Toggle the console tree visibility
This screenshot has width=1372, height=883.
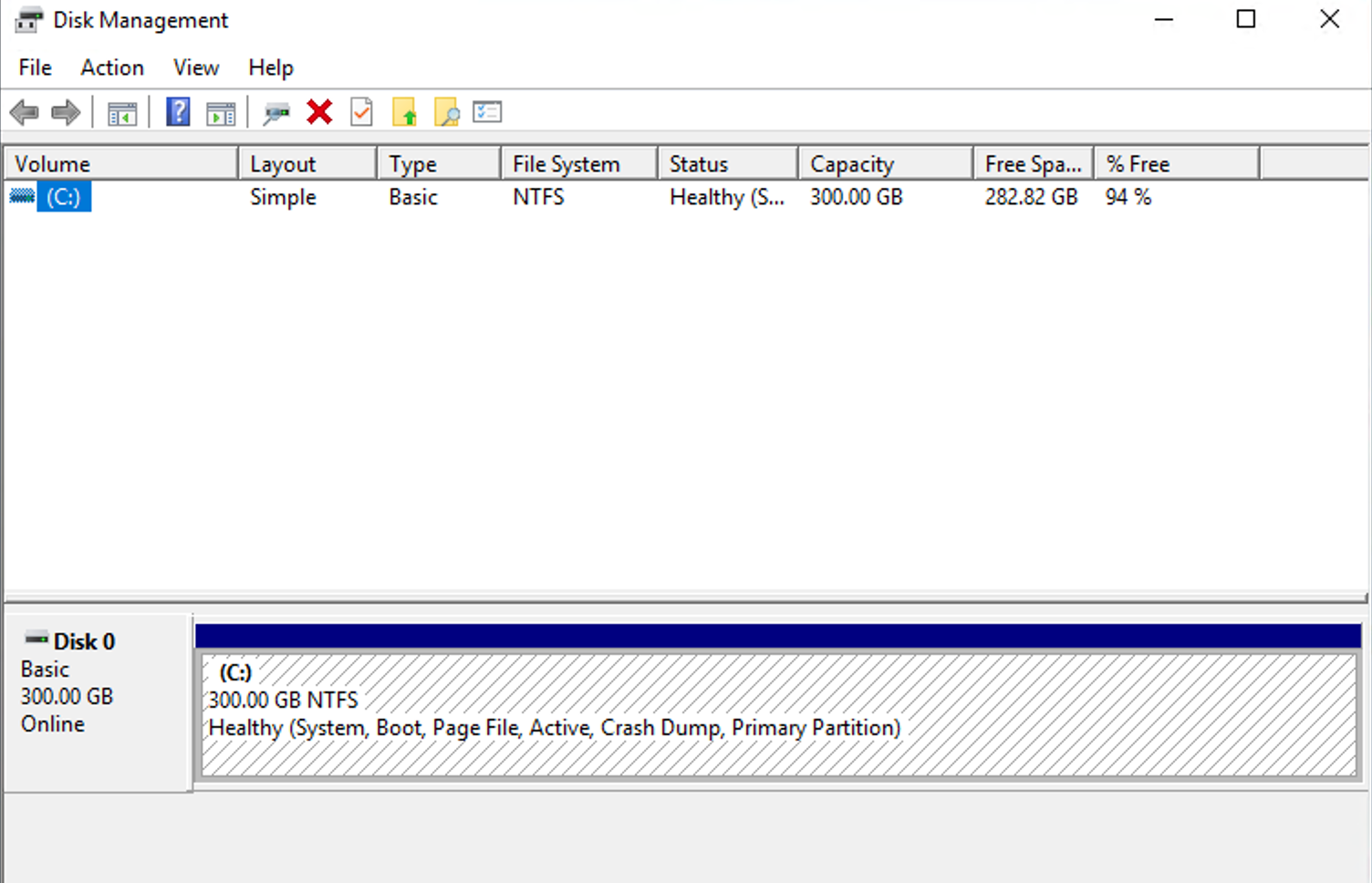tap(122, 111)
